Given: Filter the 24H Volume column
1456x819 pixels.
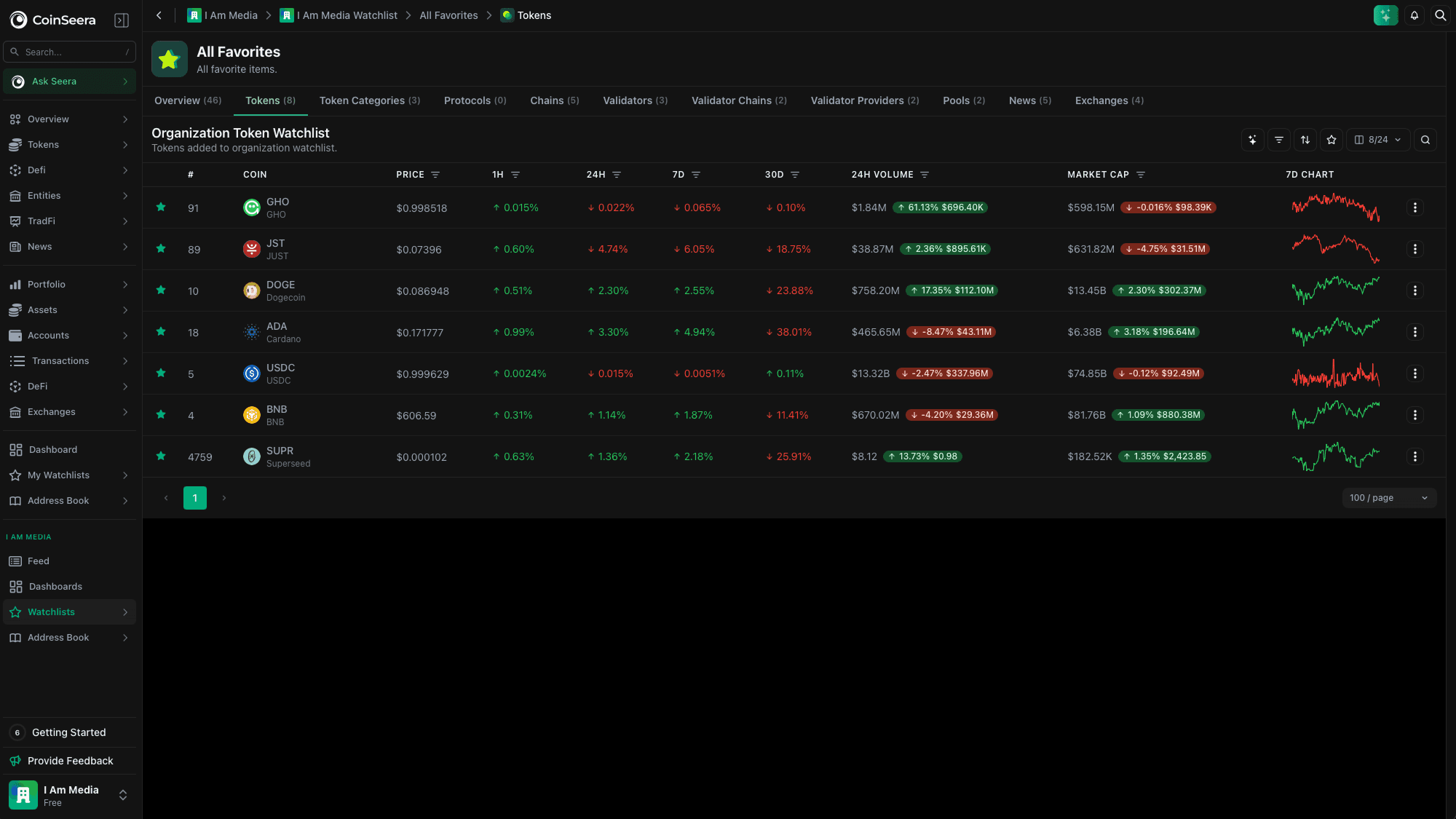Looking at the screenshot, I should point(925,175).
